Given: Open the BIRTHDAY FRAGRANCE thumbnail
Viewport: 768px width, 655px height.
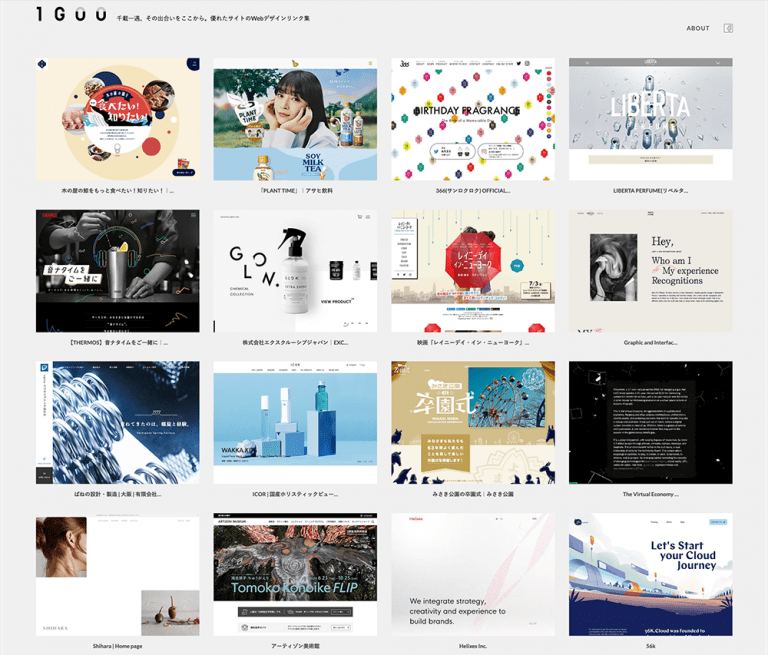Looking at the screenshot, I should 473,119.
